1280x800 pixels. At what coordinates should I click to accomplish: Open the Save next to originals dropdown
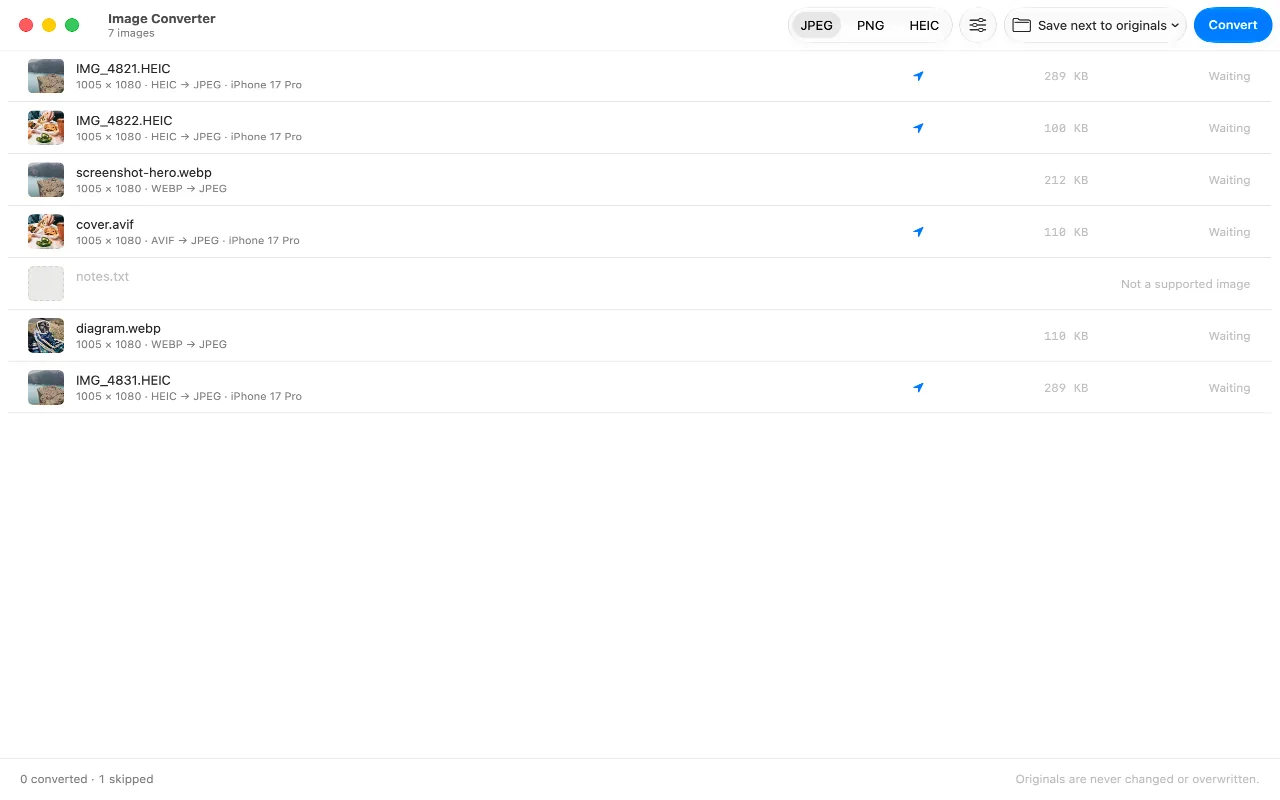pyautogui.click(x=1095, y=25)
